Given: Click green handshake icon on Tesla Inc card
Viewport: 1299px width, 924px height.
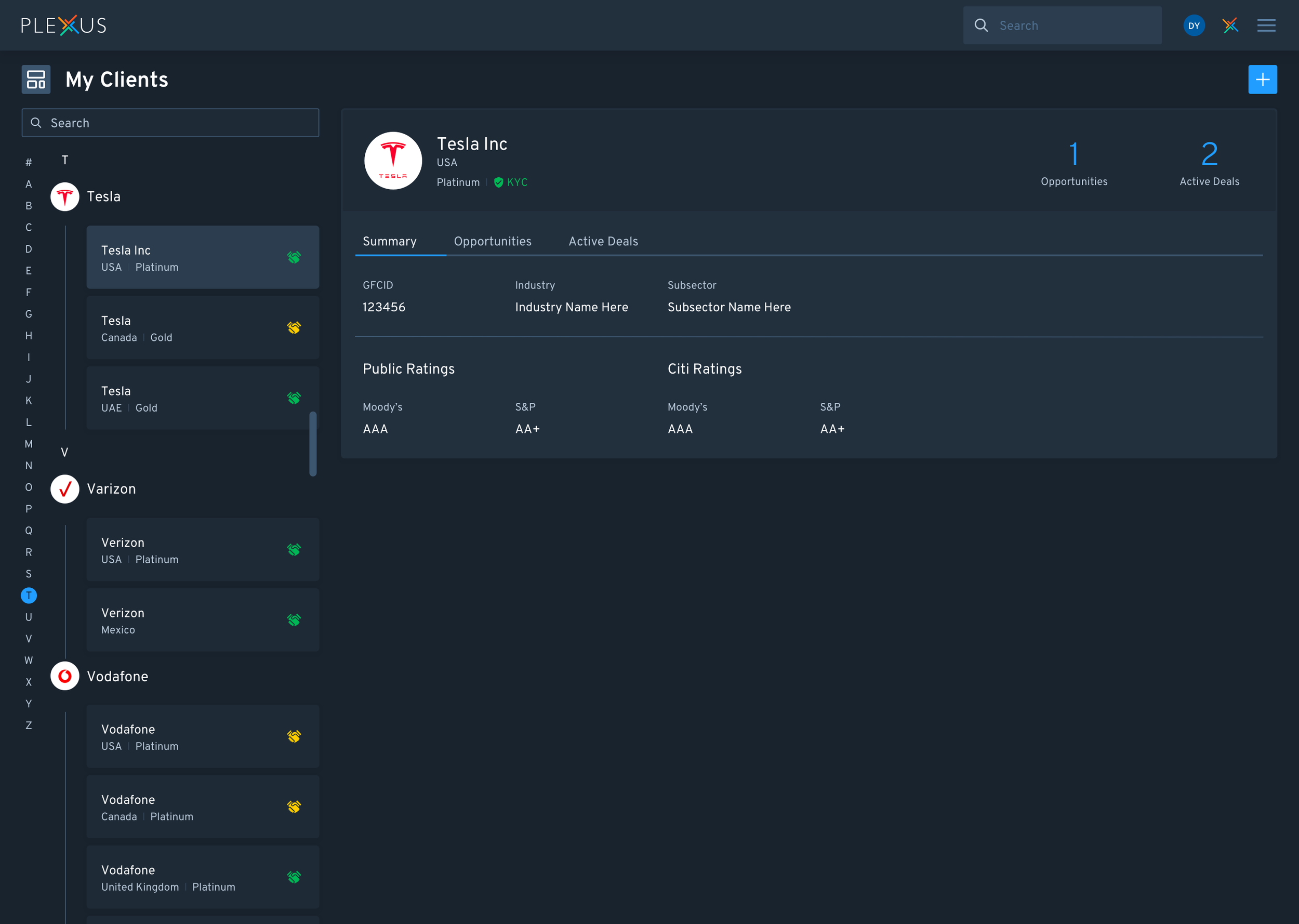Looking at the screenshot, I should click(294, 258).
